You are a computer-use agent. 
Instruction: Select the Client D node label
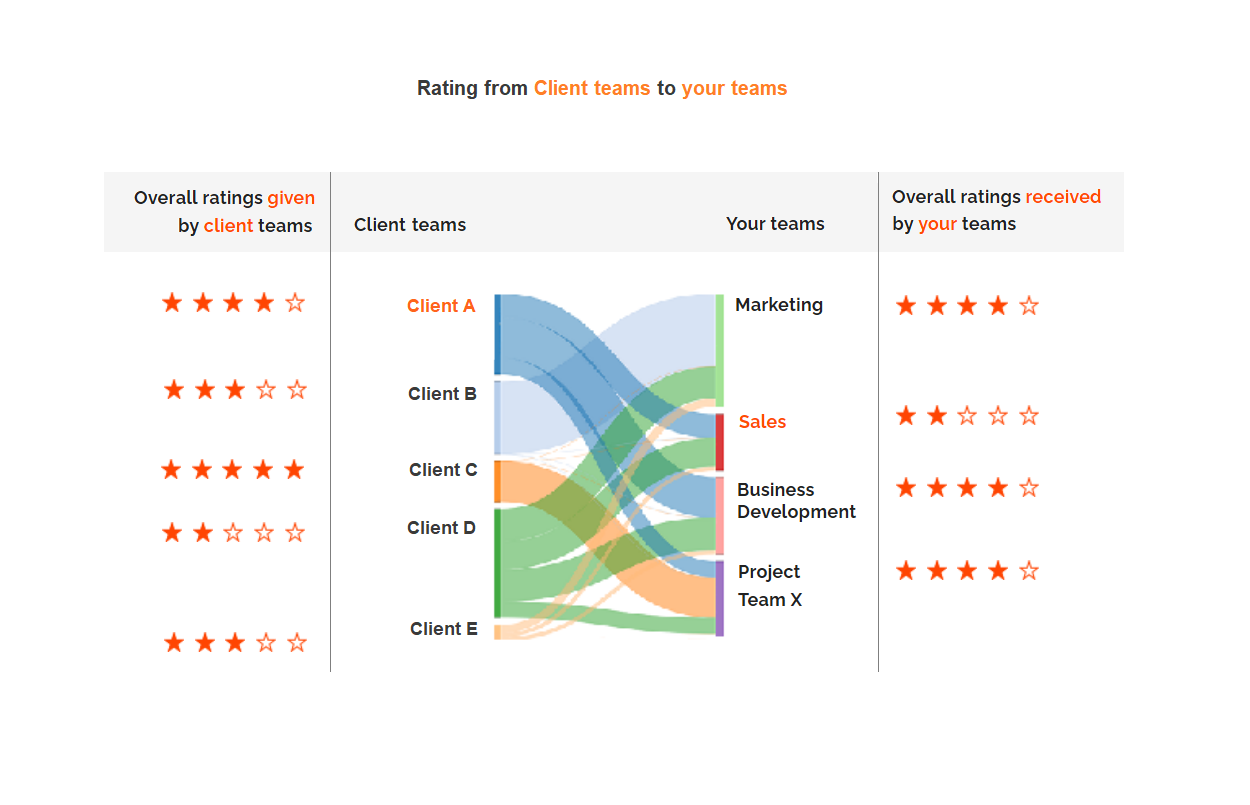point(441,528)
